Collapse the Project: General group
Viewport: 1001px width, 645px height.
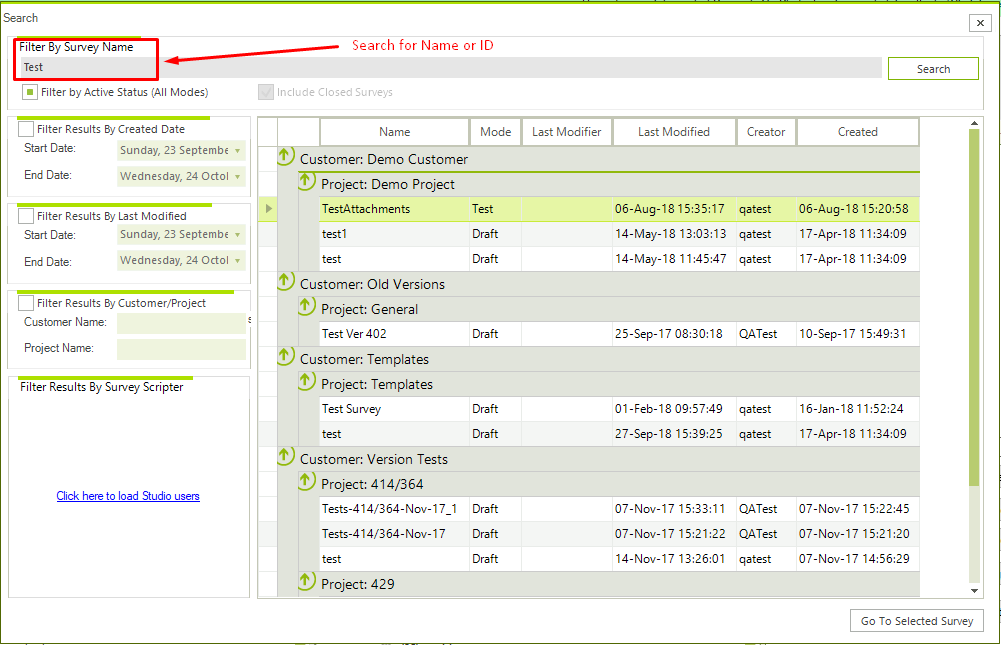(306, 307)
